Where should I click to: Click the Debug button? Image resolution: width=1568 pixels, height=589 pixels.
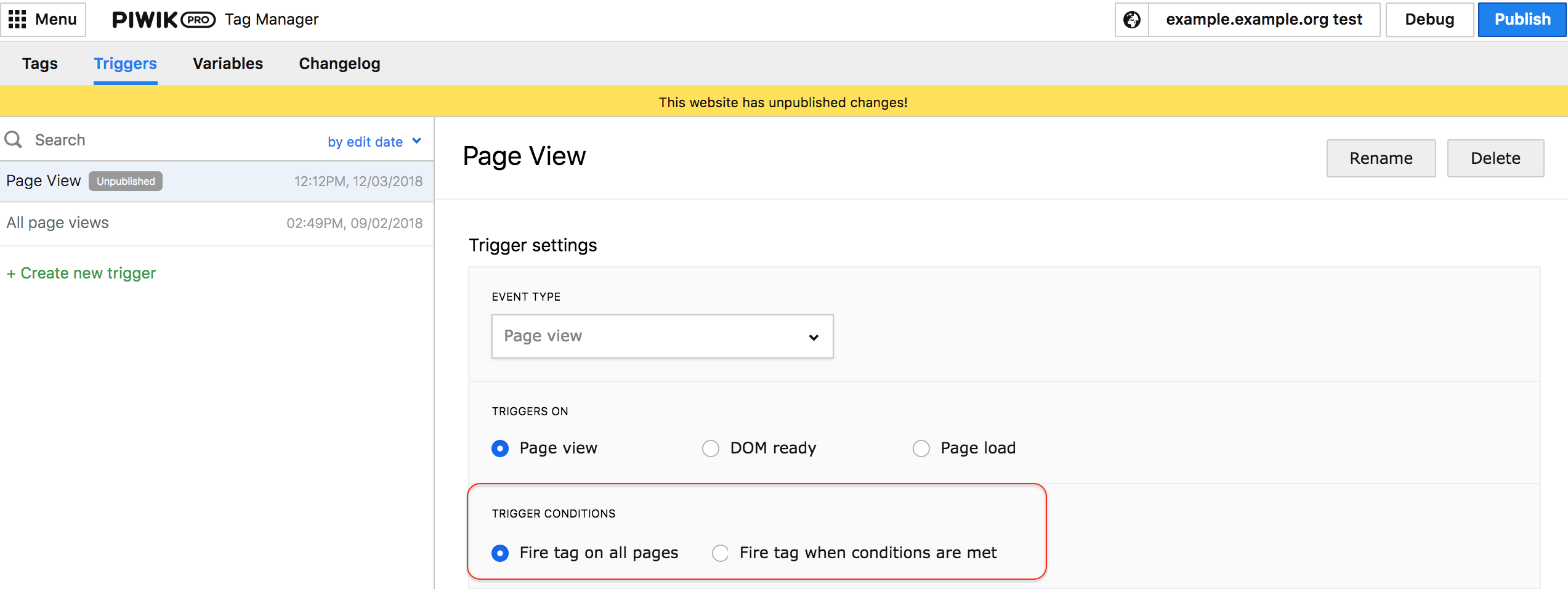(1429, 20)
